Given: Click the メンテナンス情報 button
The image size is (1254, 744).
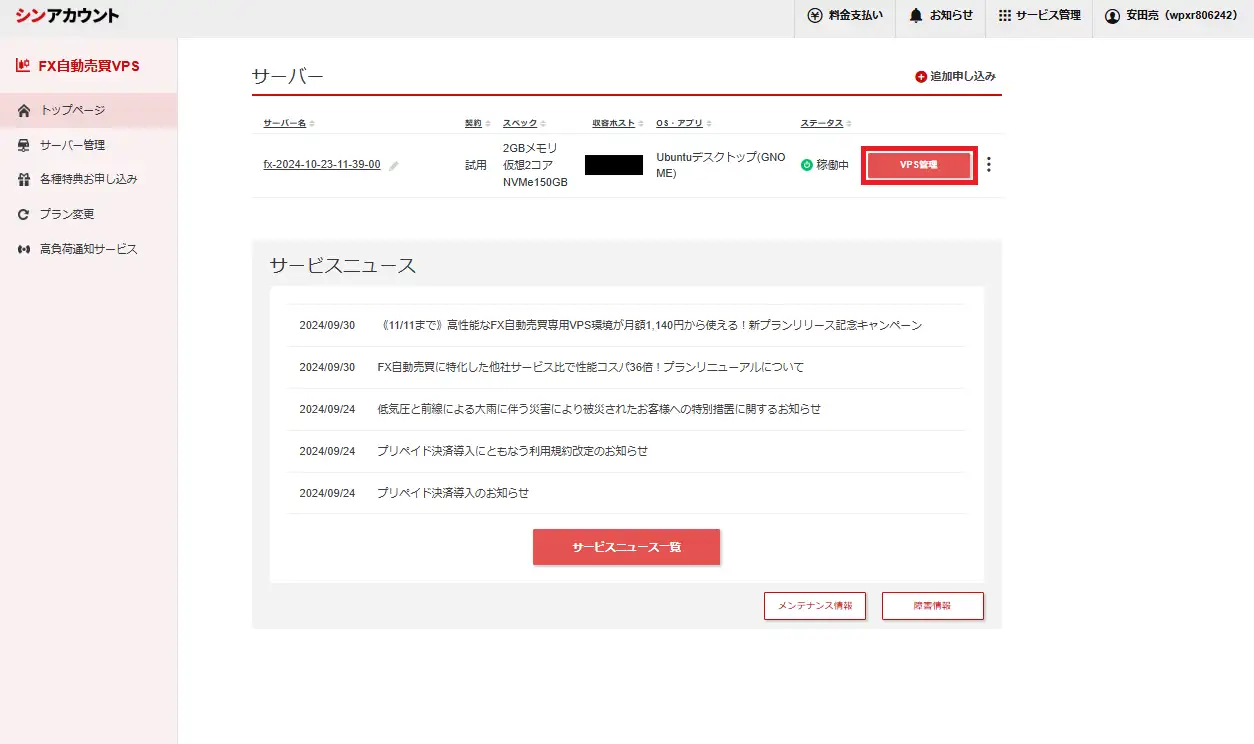Looking at the screenshot, I should tap(814, 606).
